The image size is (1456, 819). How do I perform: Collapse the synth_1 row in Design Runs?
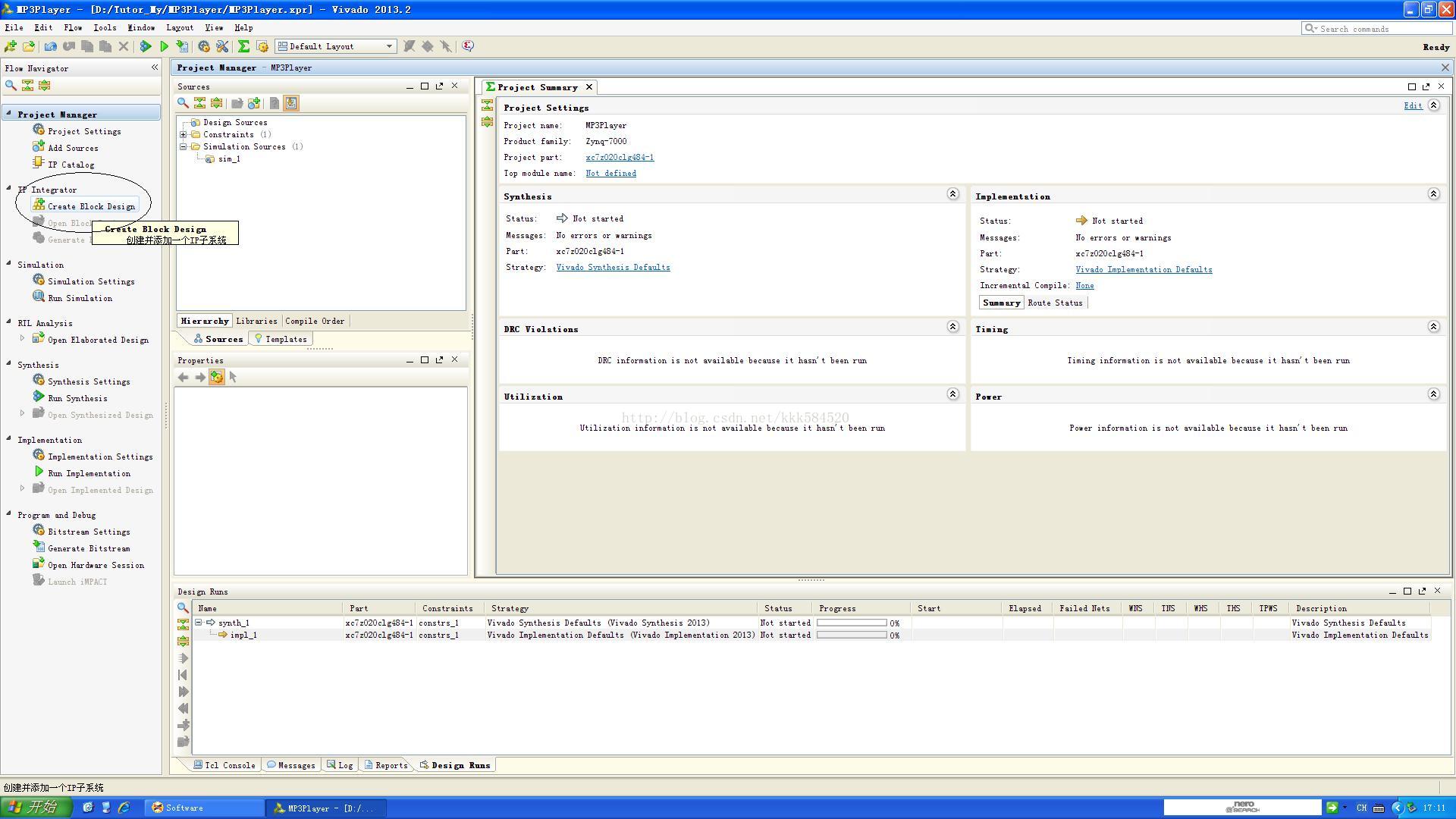199,623
